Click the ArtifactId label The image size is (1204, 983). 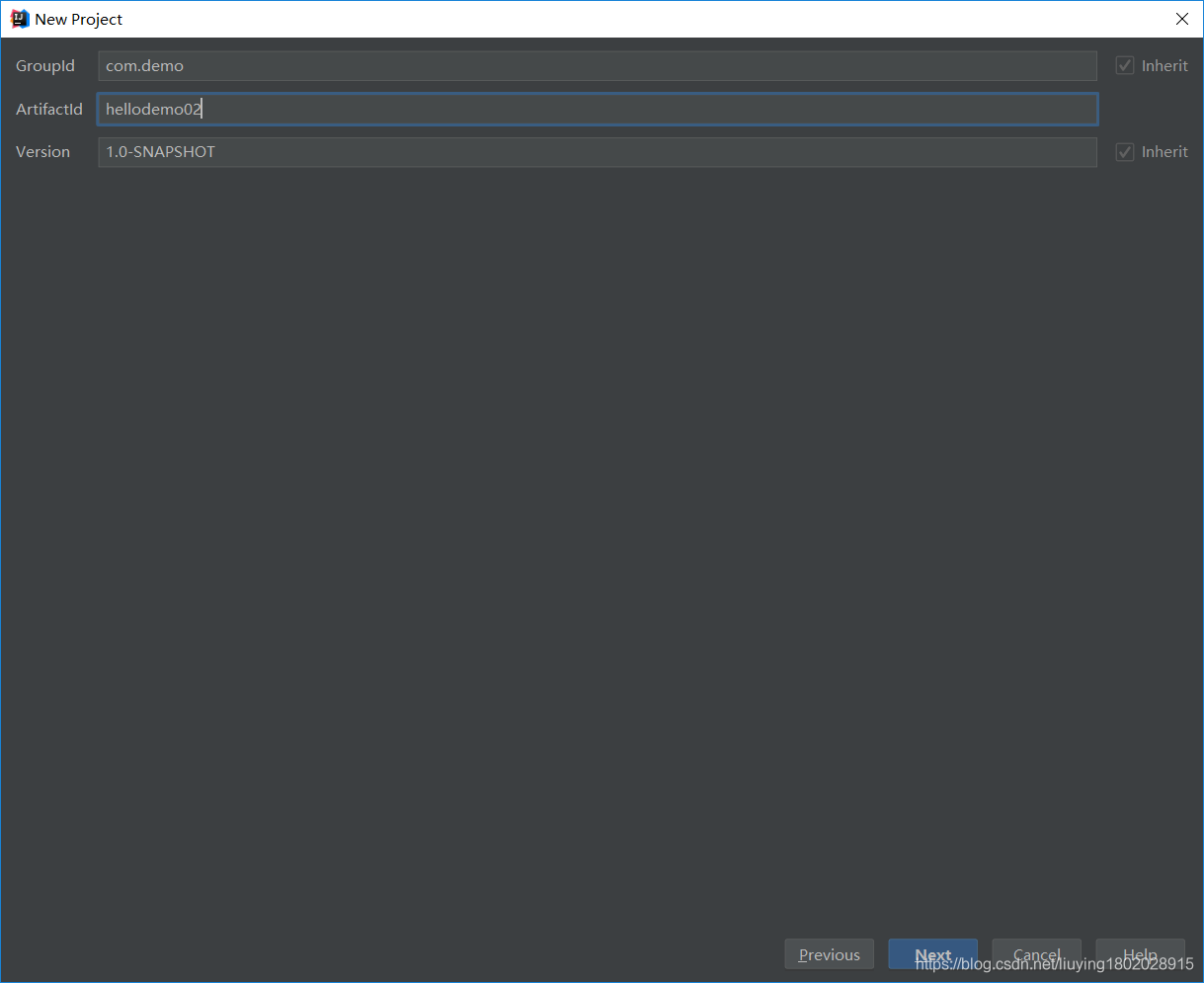[49, 109]
